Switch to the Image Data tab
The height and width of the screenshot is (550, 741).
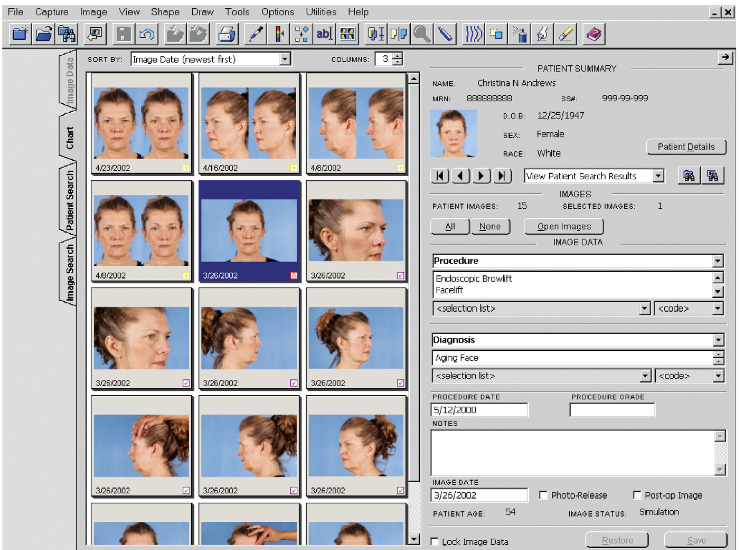point(69,81)
